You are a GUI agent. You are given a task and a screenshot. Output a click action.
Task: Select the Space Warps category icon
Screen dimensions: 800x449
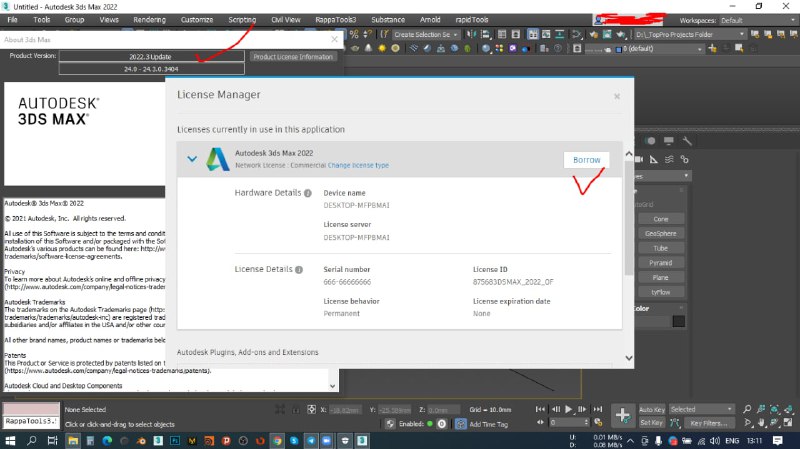click(669, 160)
